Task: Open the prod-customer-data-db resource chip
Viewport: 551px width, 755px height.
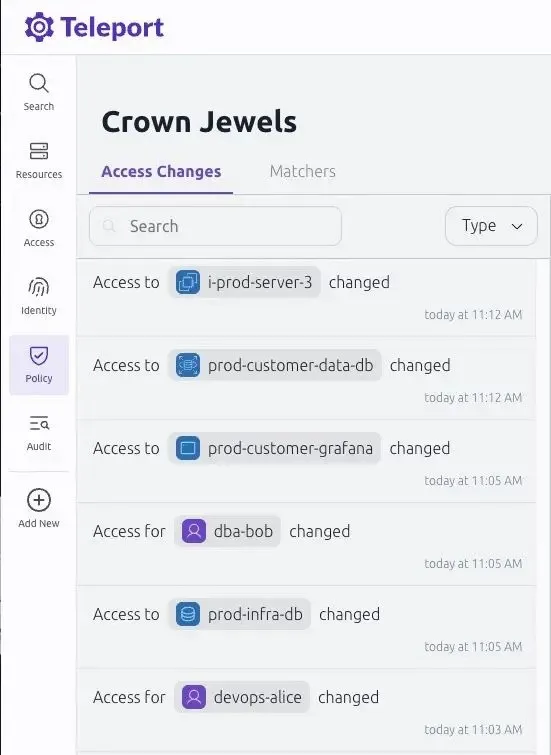Action: tap(275, 365)
